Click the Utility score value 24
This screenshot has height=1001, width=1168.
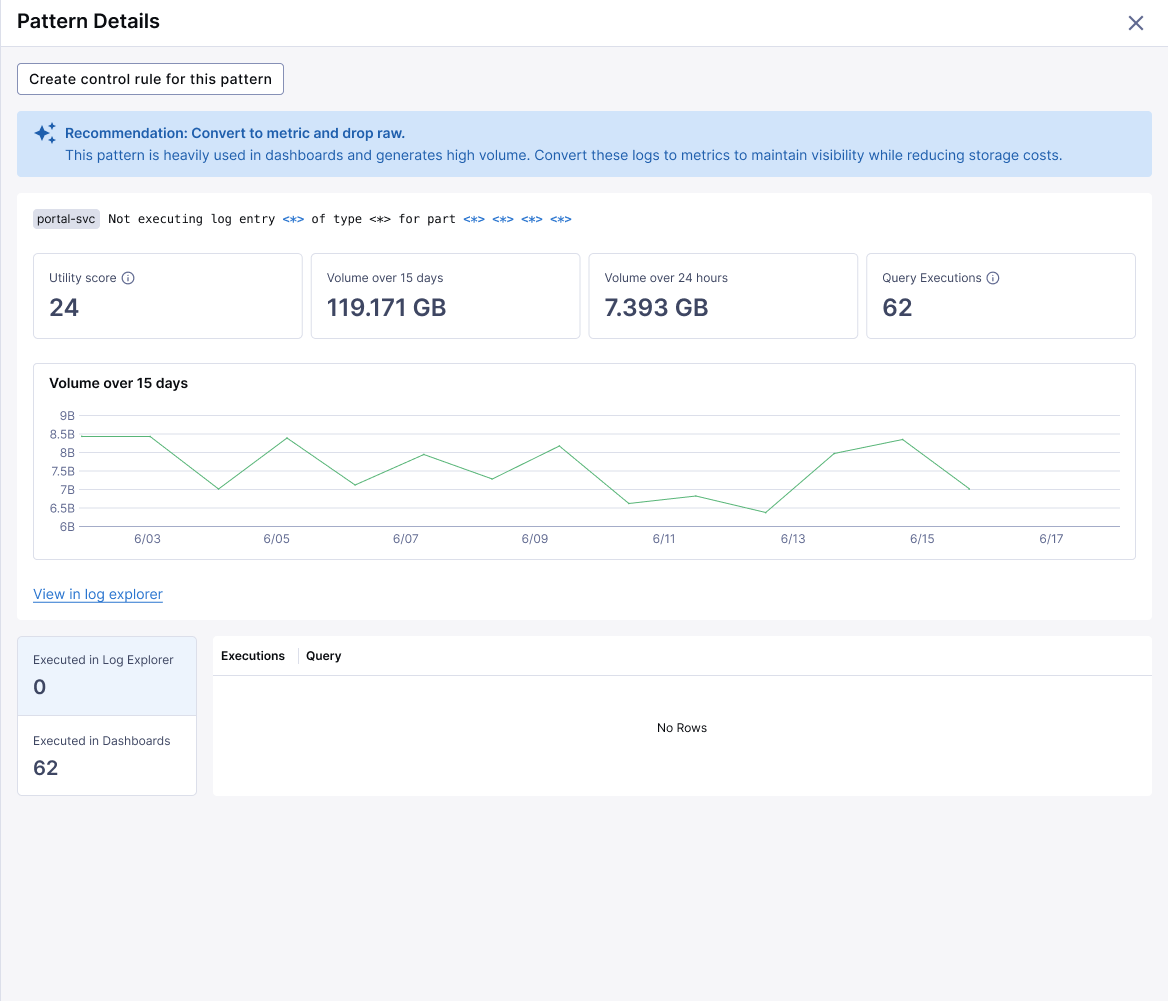point(64,308)
